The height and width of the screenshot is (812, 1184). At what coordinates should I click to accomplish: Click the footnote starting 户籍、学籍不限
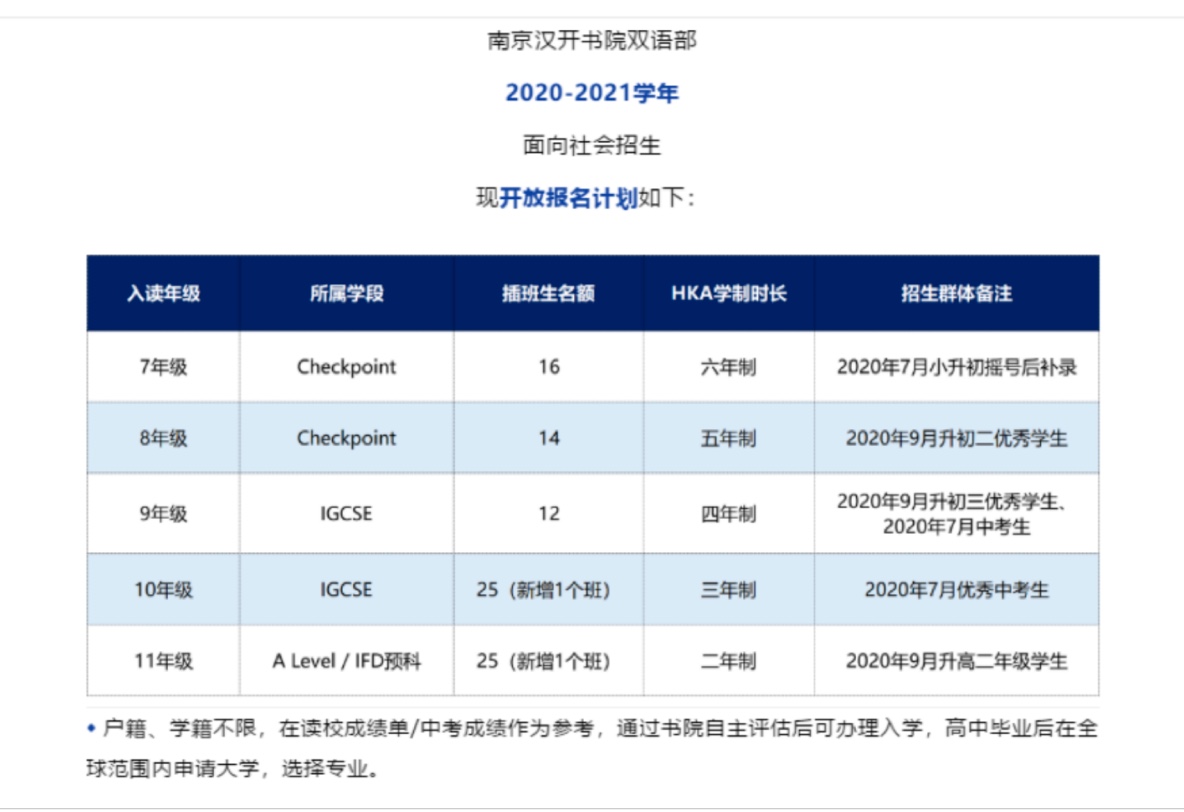(x=592, y=749)
